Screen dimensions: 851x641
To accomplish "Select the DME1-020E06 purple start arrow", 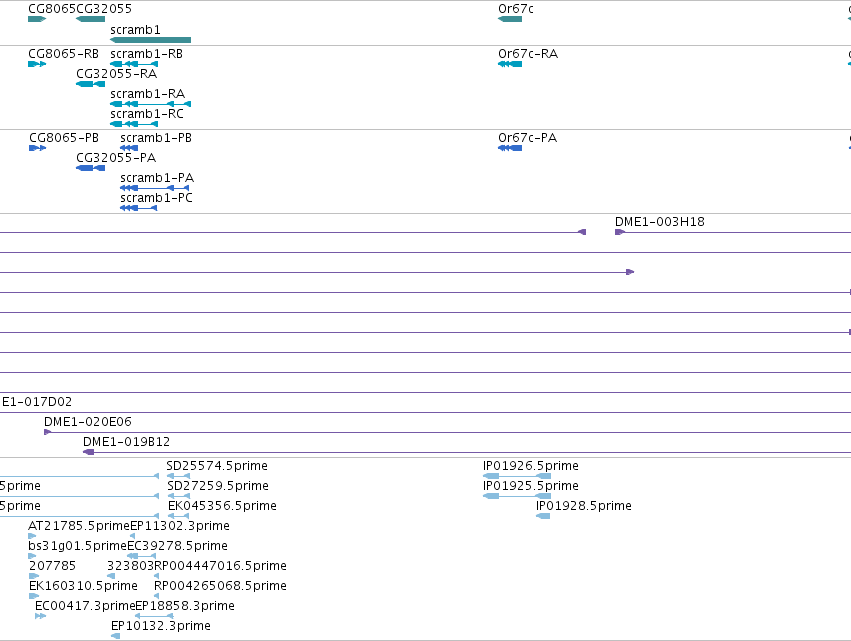I will coord(48,432).
